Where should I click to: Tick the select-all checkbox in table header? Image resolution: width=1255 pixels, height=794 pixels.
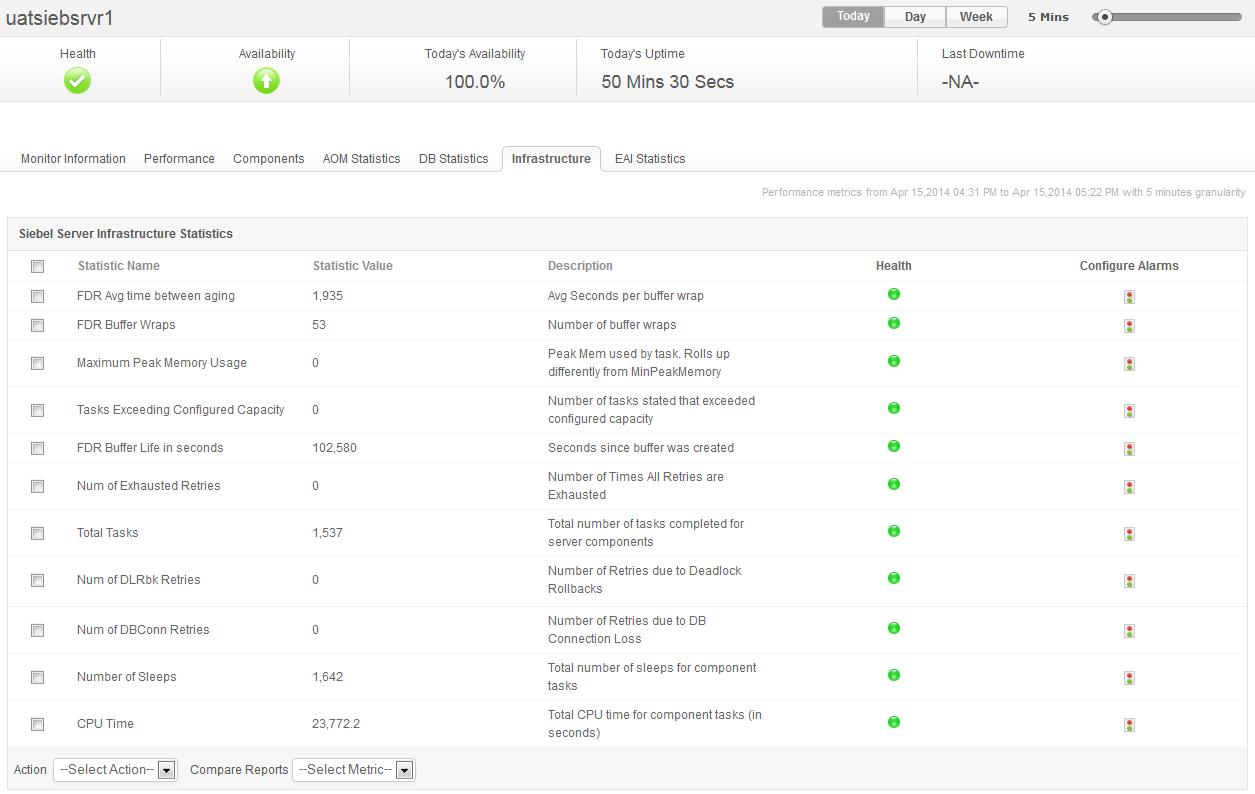click(37, 266)
